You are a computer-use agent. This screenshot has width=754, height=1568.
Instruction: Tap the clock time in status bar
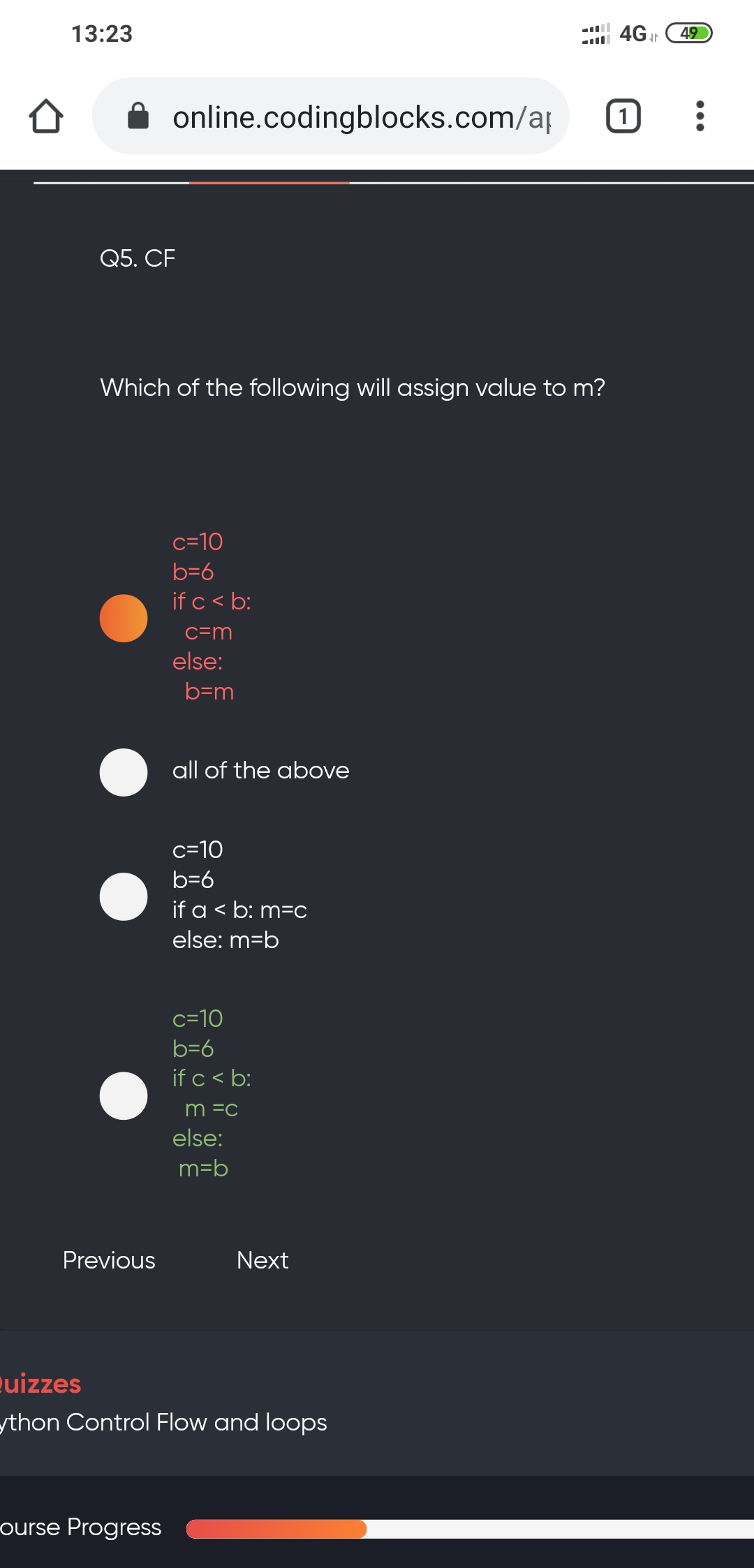pos(102,34)
